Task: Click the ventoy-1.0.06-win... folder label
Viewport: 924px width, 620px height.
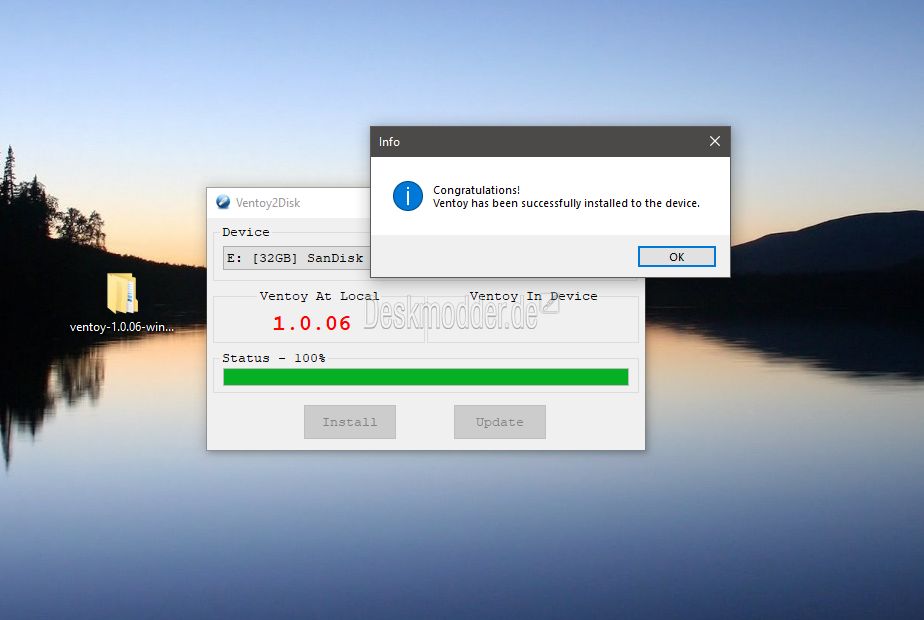Action: click(x=122, y=327)
